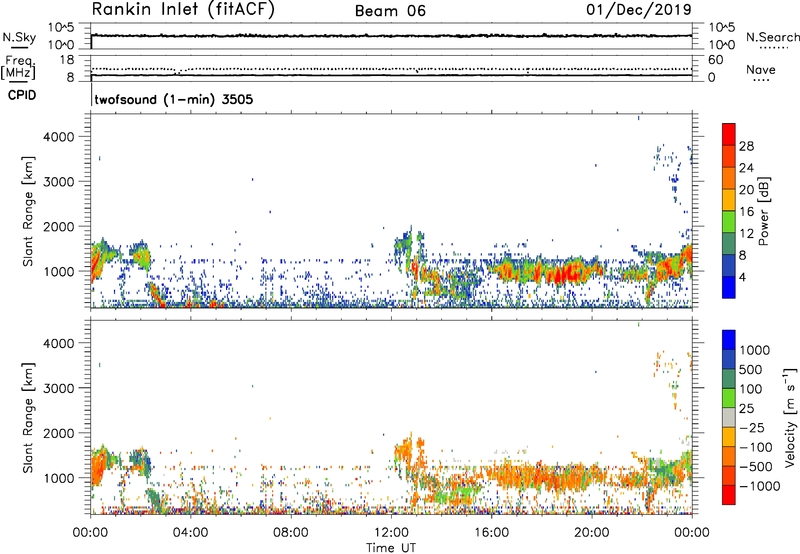This screenshot has width=800, height=554.
Task: Select the "twofsound (1-min) 3505" mode text
Action: pos(174,99)
